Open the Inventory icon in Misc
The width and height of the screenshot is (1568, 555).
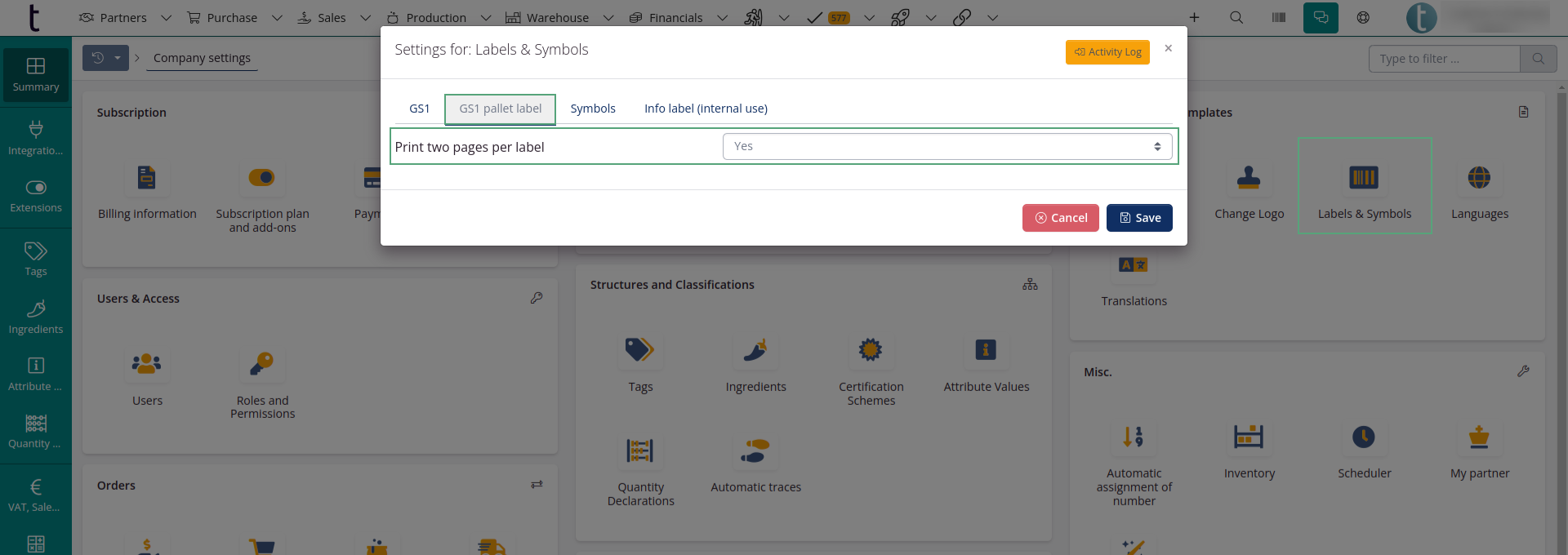1248,437
